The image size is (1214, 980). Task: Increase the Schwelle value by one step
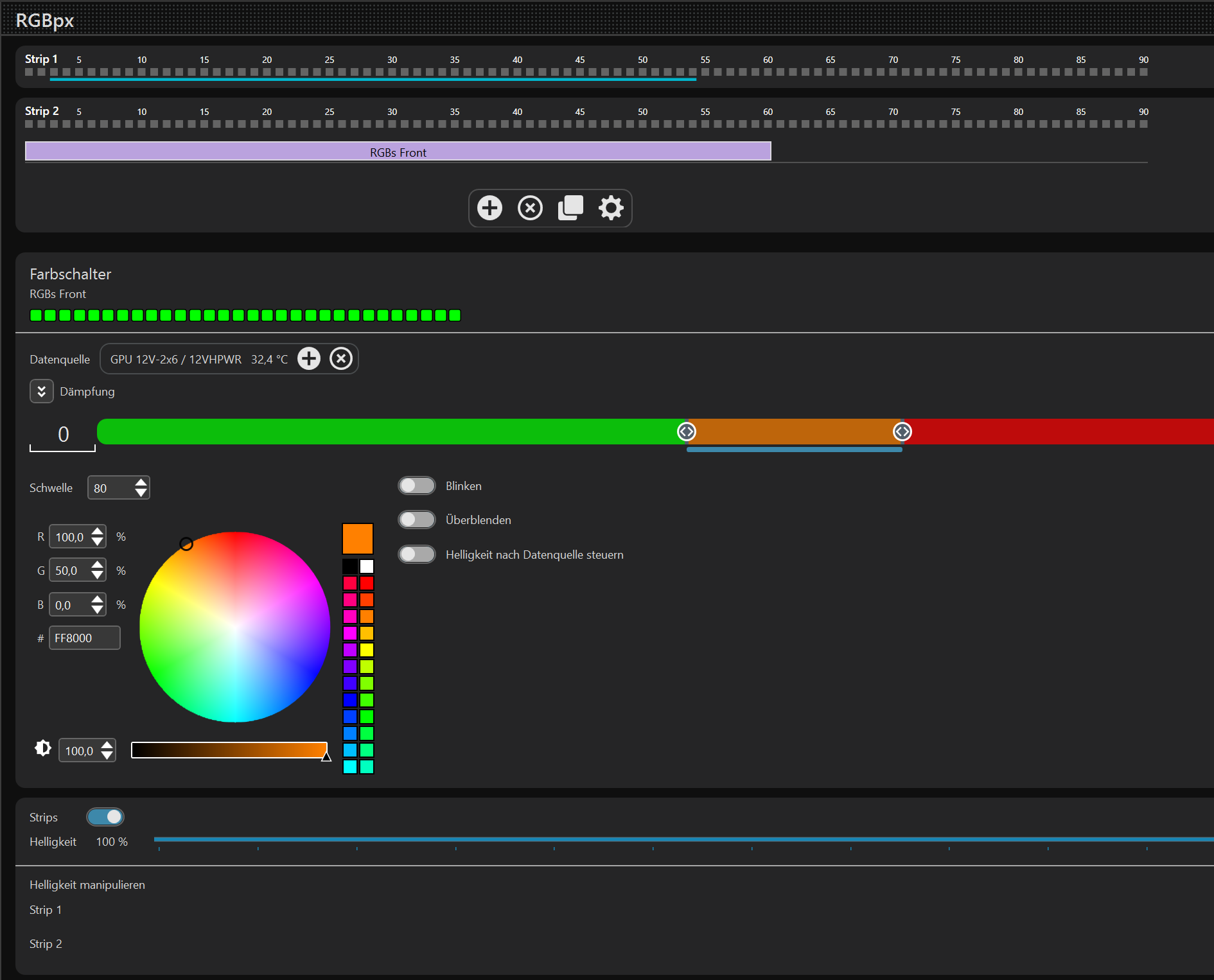pos(141,482)
